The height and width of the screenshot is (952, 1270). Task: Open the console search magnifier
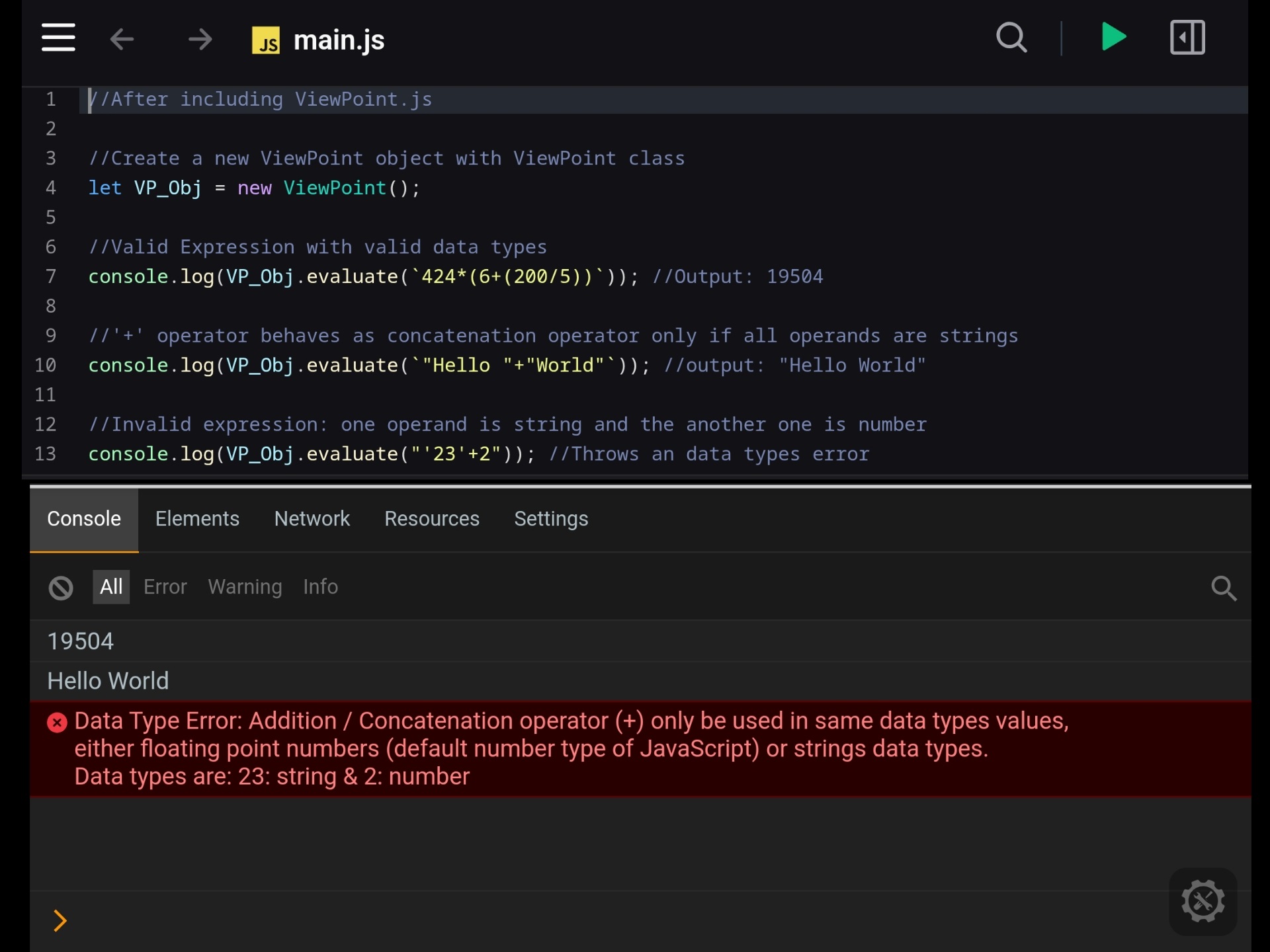(1223, 588)
